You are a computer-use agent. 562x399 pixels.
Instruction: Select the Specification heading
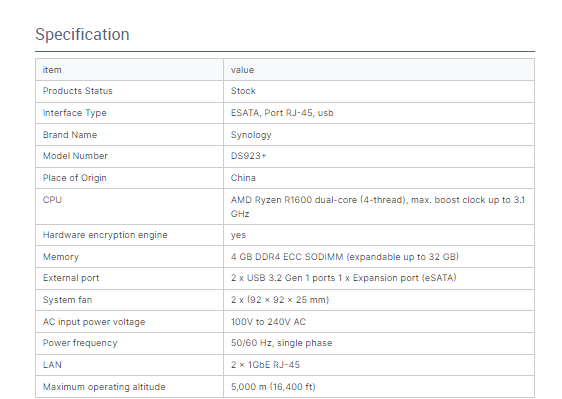point(82,35)
